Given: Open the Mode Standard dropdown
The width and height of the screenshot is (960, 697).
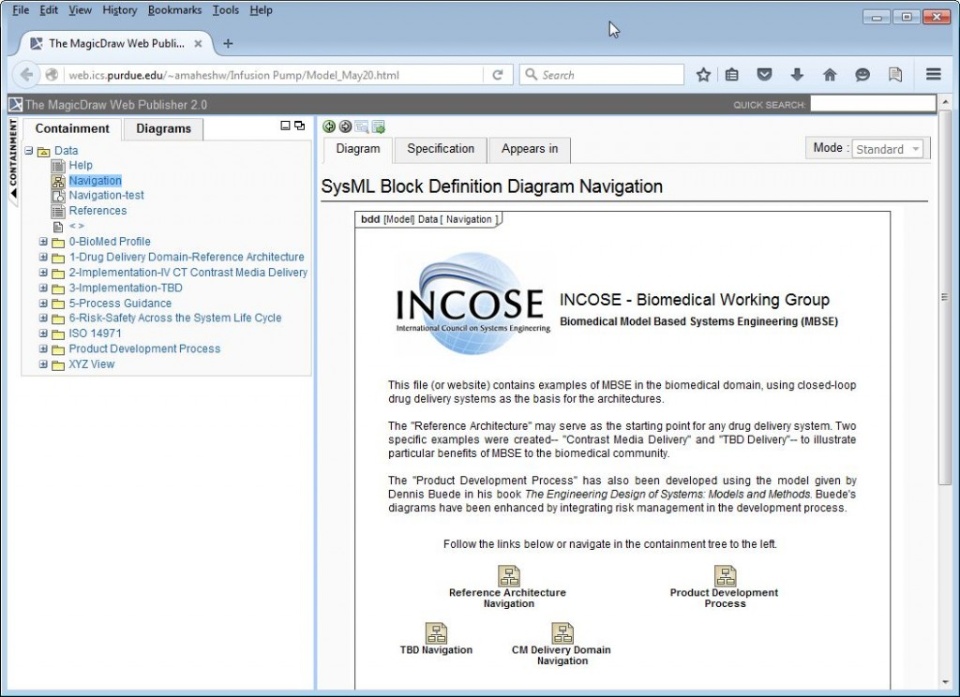Looking at the screenshot, I should pyautogui.click(x=887, y=149).
